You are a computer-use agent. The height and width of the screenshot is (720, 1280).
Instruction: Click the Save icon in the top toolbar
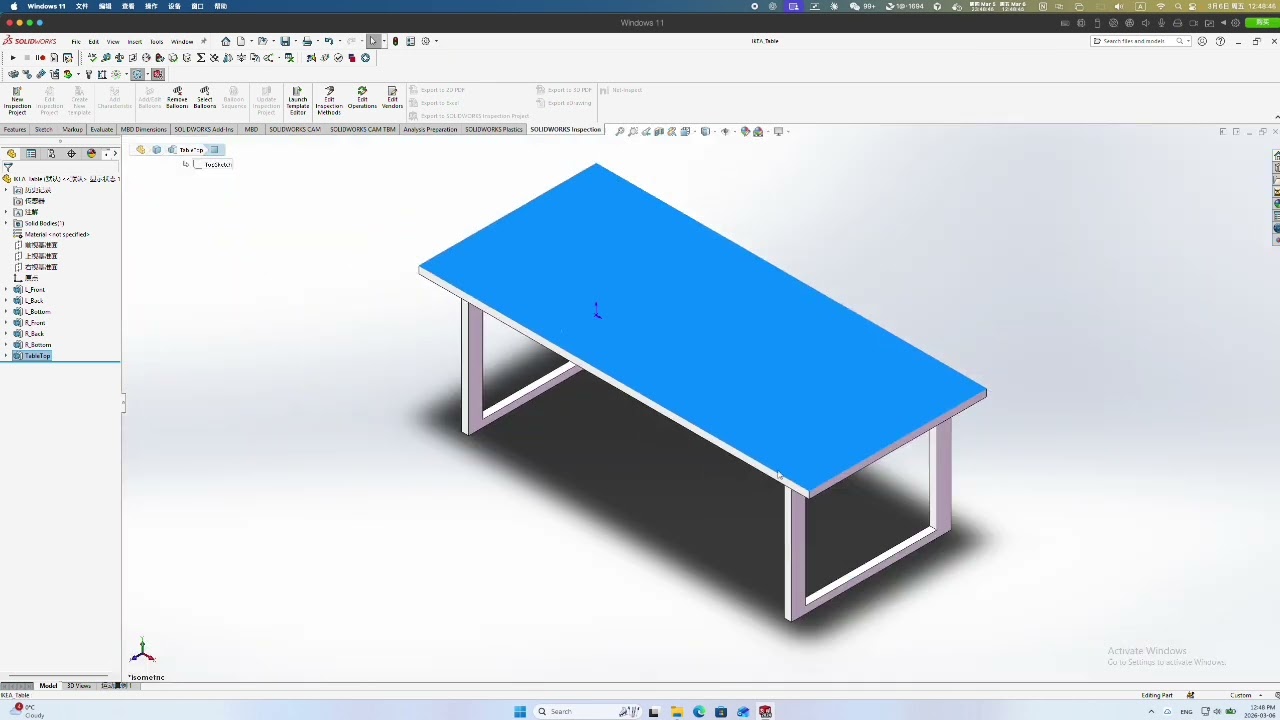pos(285,41)
